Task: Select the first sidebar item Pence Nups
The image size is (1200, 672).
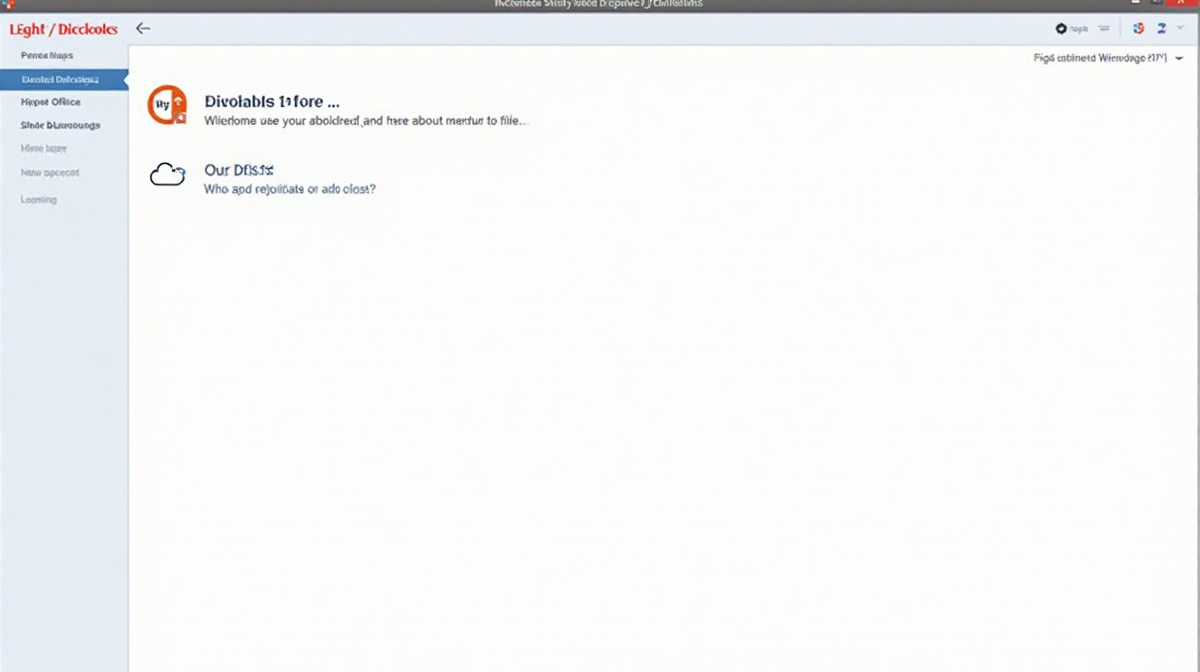Action: [47, 56]
